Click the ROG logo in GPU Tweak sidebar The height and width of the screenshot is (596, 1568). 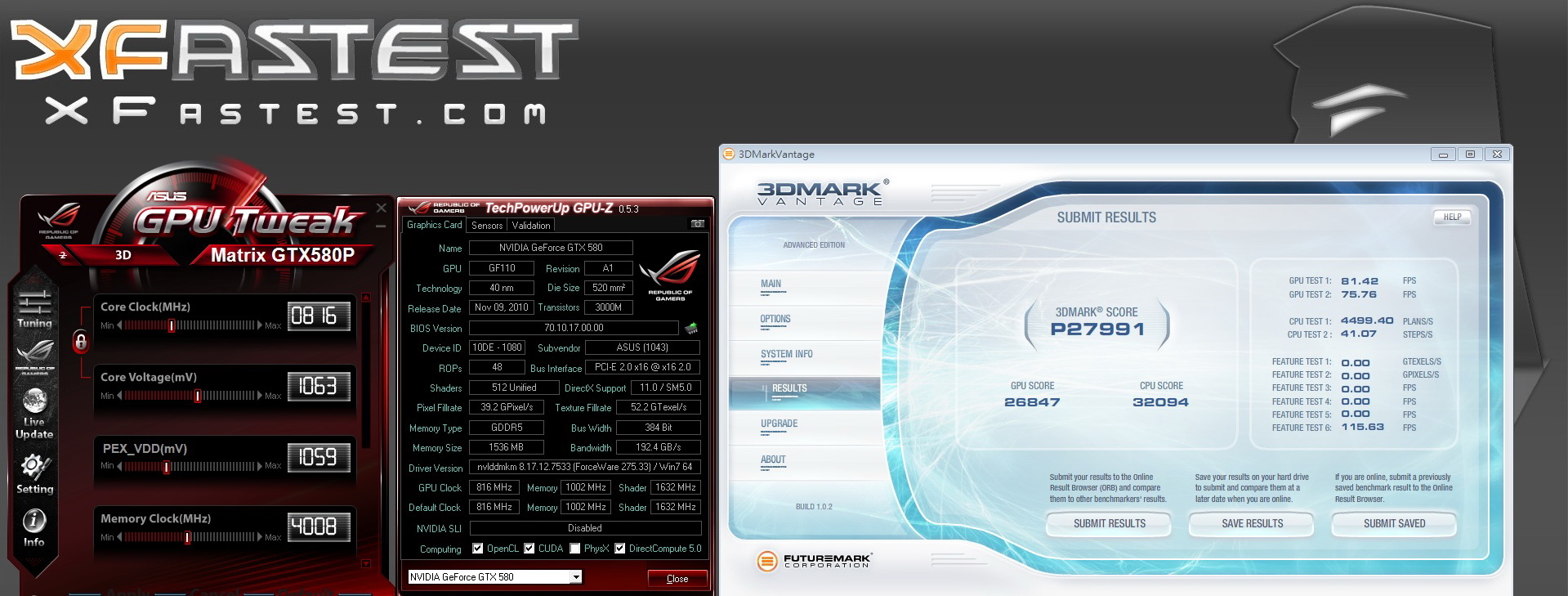coord(34,353)
